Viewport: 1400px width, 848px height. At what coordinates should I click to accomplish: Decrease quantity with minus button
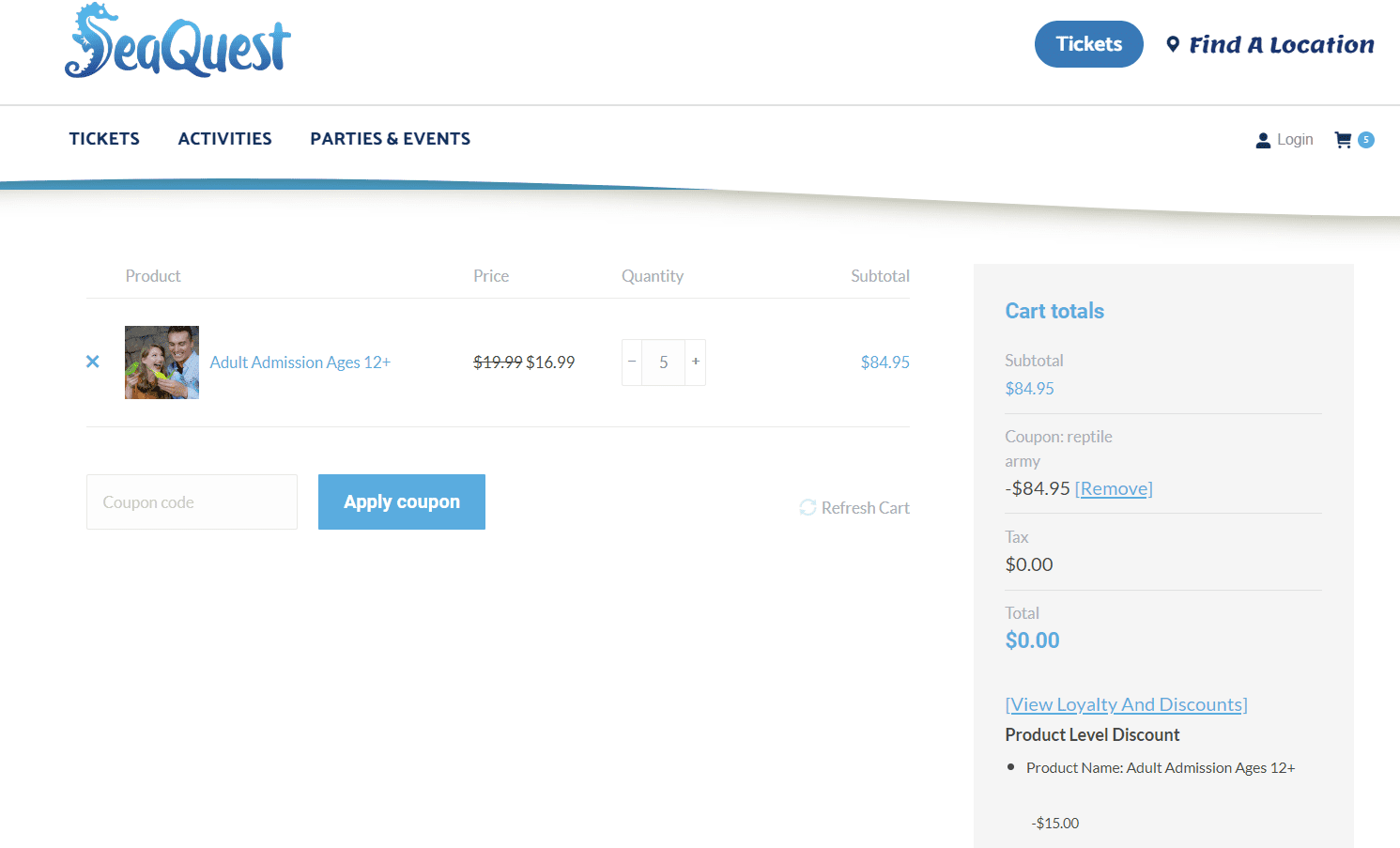coord(632,362)
